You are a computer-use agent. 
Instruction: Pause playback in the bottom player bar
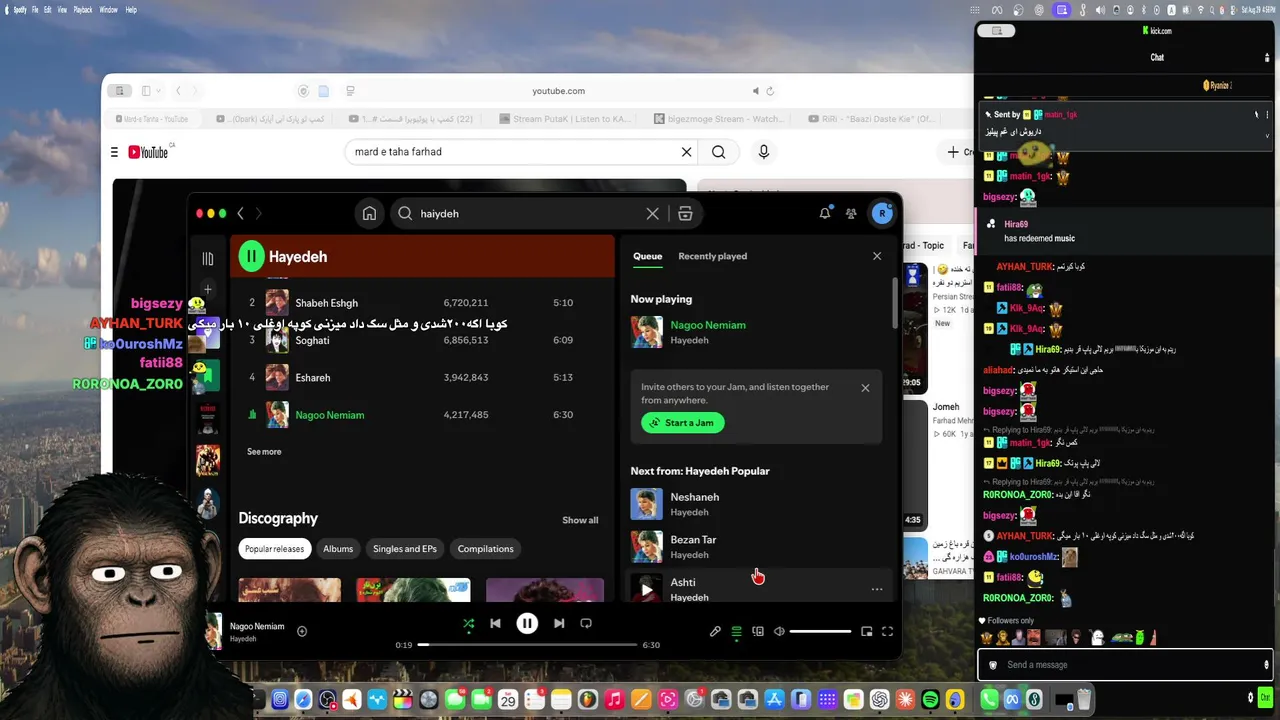[x=527, y=623]
